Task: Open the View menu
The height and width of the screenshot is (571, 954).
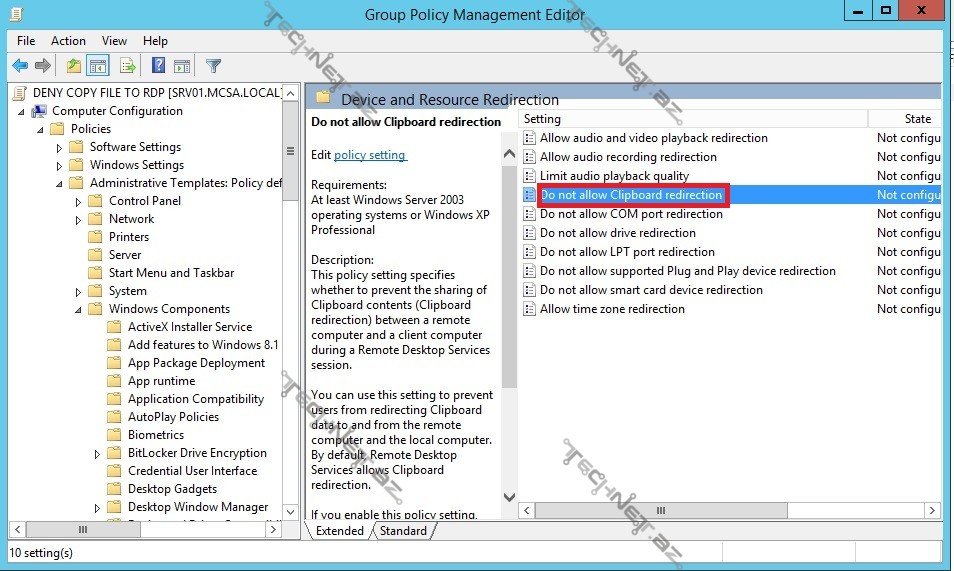Action: [114, 41]
